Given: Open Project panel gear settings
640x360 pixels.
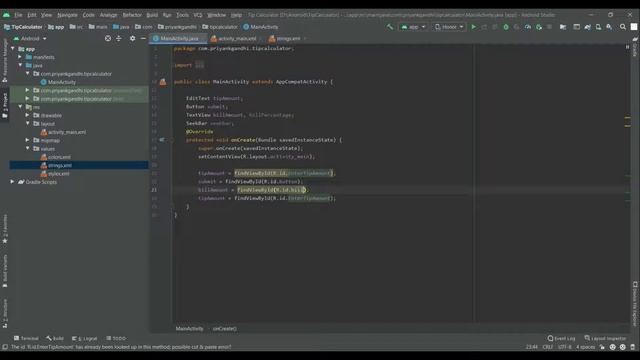Looking at the screenshot, I should click(x=132, y=38).
